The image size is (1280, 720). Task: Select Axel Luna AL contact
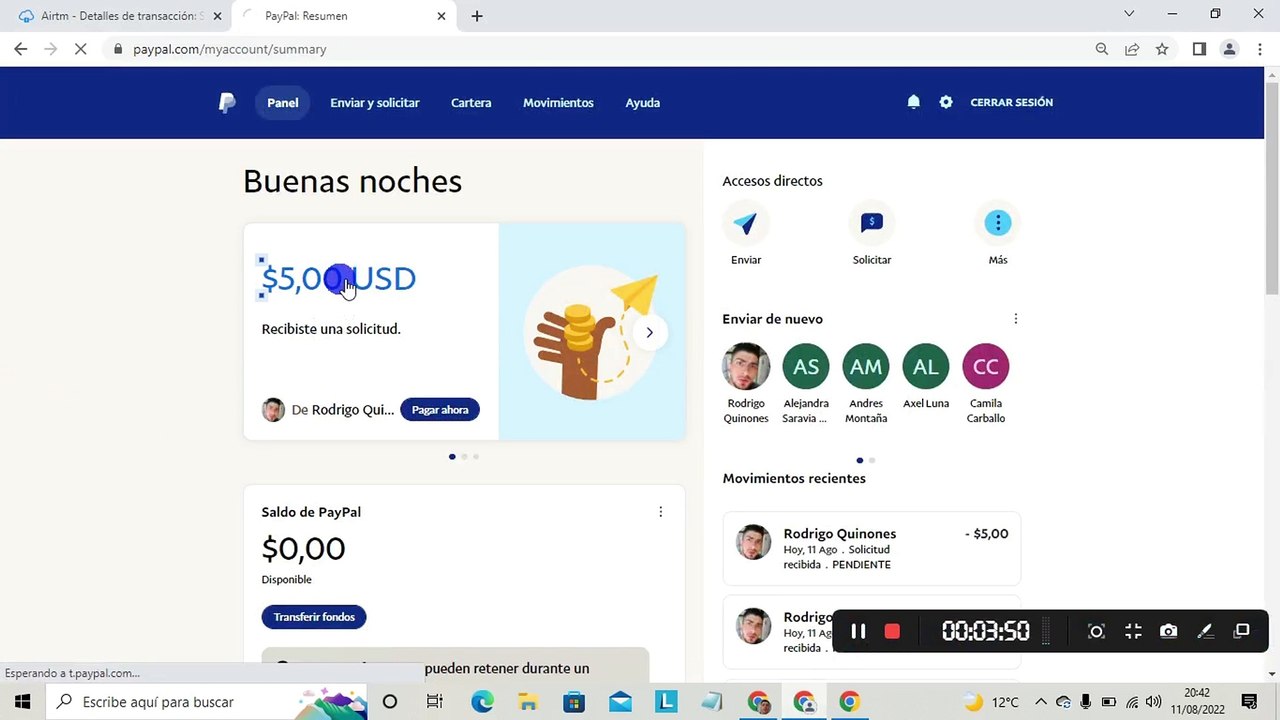pos(926,366)
